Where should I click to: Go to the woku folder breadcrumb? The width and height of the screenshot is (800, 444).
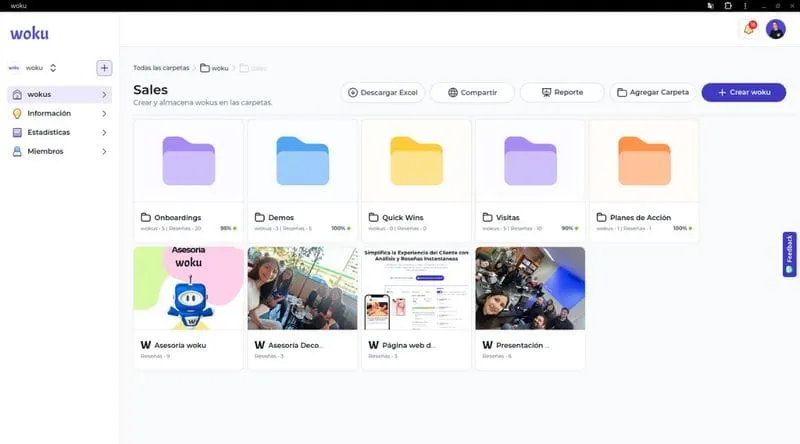(215, 68)
